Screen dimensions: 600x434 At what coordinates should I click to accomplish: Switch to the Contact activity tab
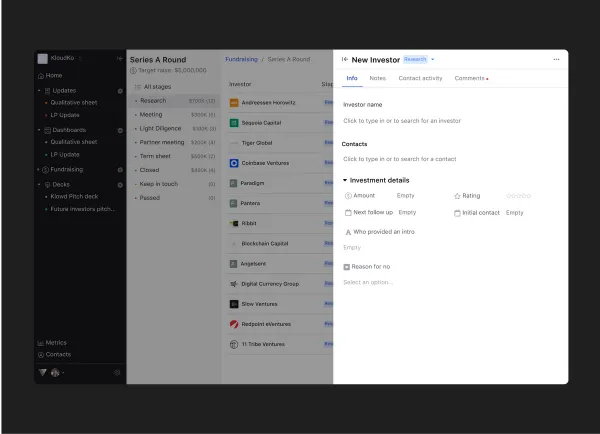[420, 78]
